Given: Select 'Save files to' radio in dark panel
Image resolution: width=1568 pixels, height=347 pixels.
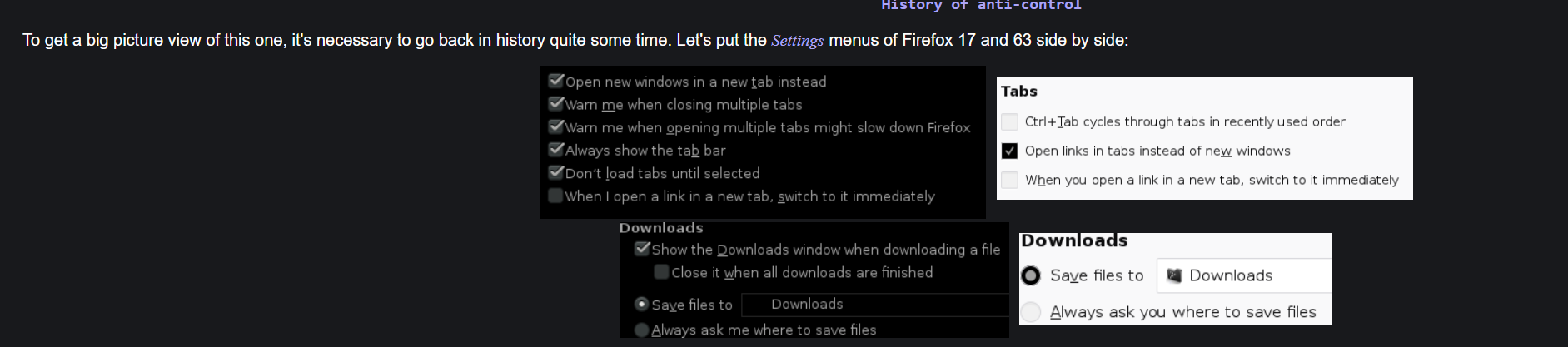Looking at the screenshot, I should (642, 305).
